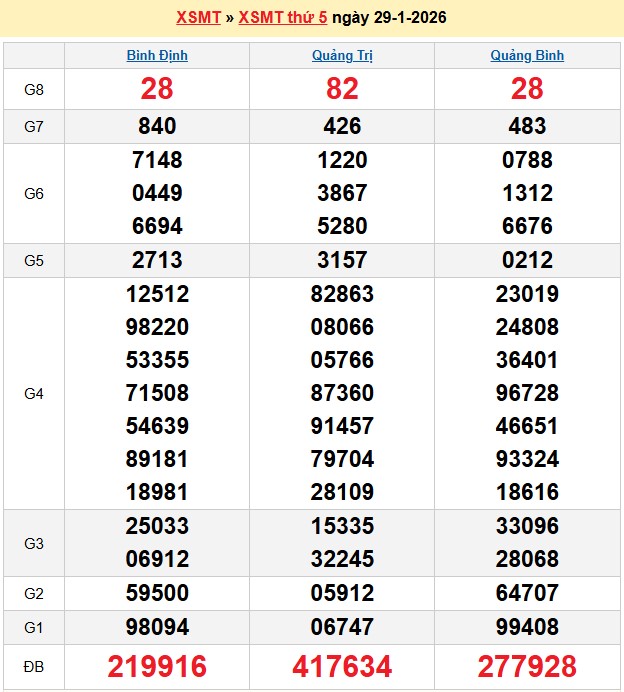Image resolution: width=624 pixels, height=692 pixels.
Task: Open the Quảng Bình province link
Action: (527, 55)
